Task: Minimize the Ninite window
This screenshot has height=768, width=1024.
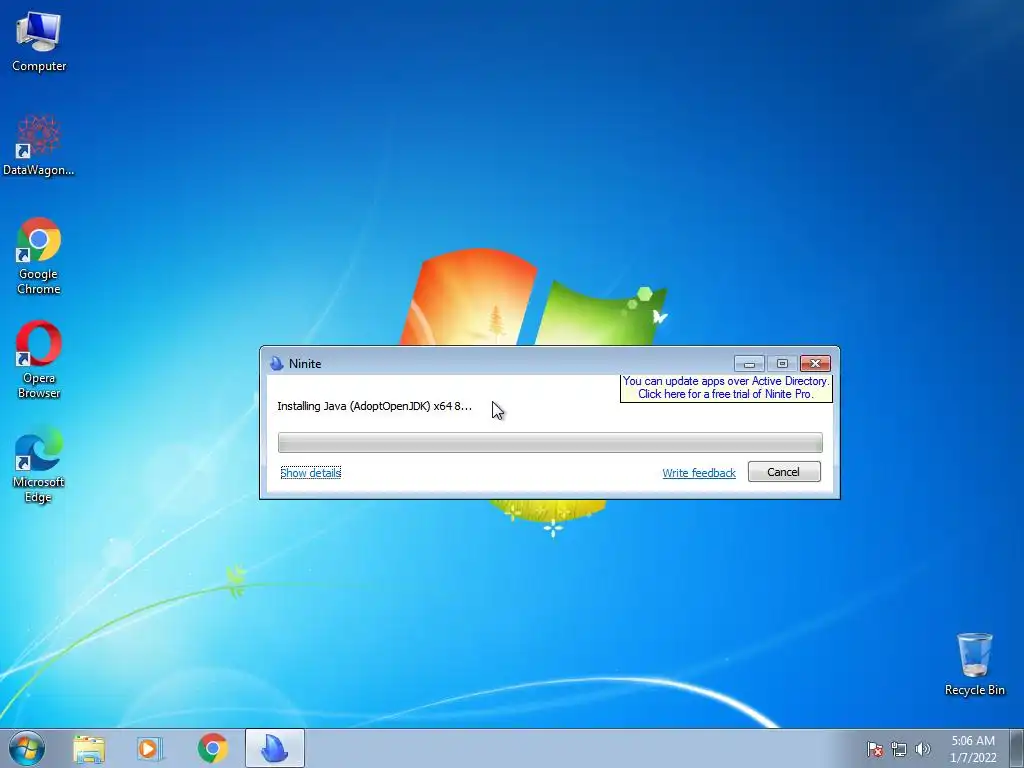Action: click(x=749, y=363)
